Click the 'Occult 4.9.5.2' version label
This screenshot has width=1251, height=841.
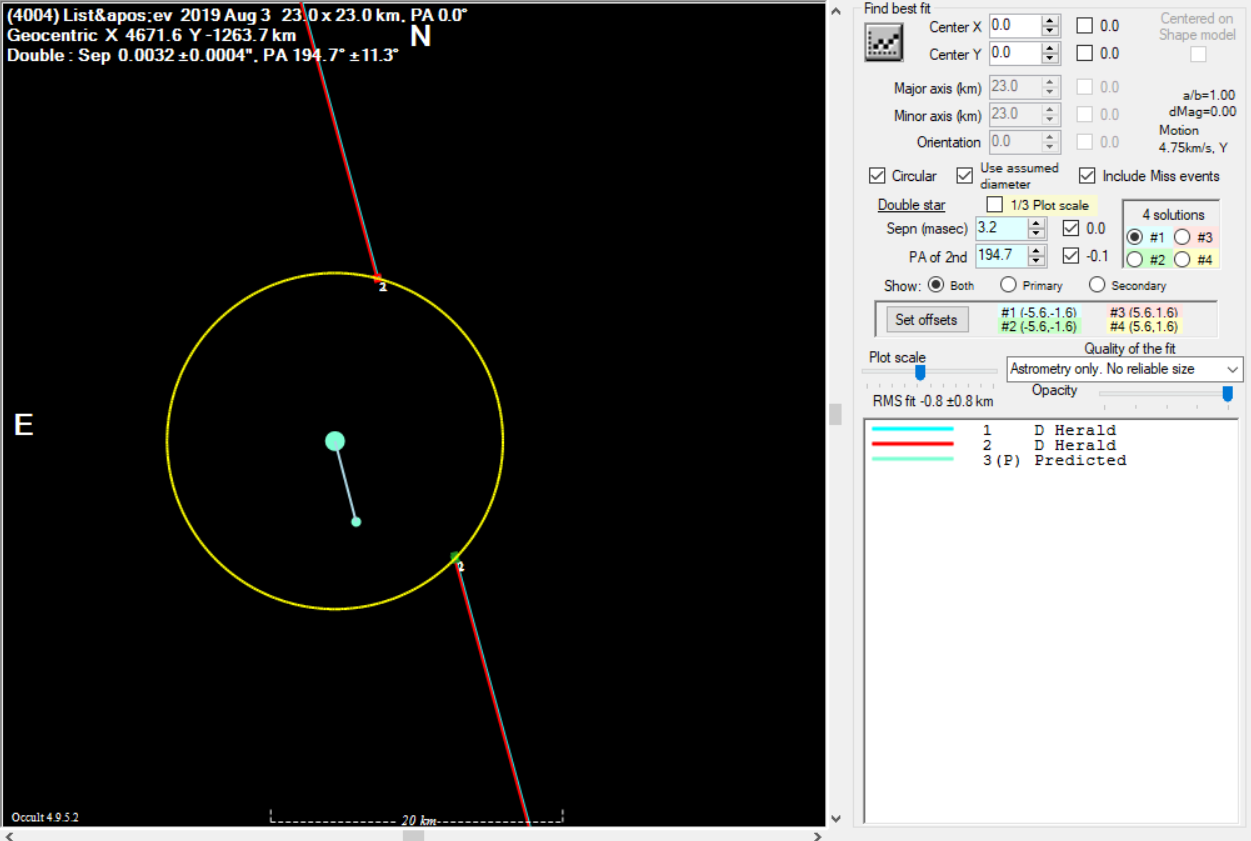[45, 817]
